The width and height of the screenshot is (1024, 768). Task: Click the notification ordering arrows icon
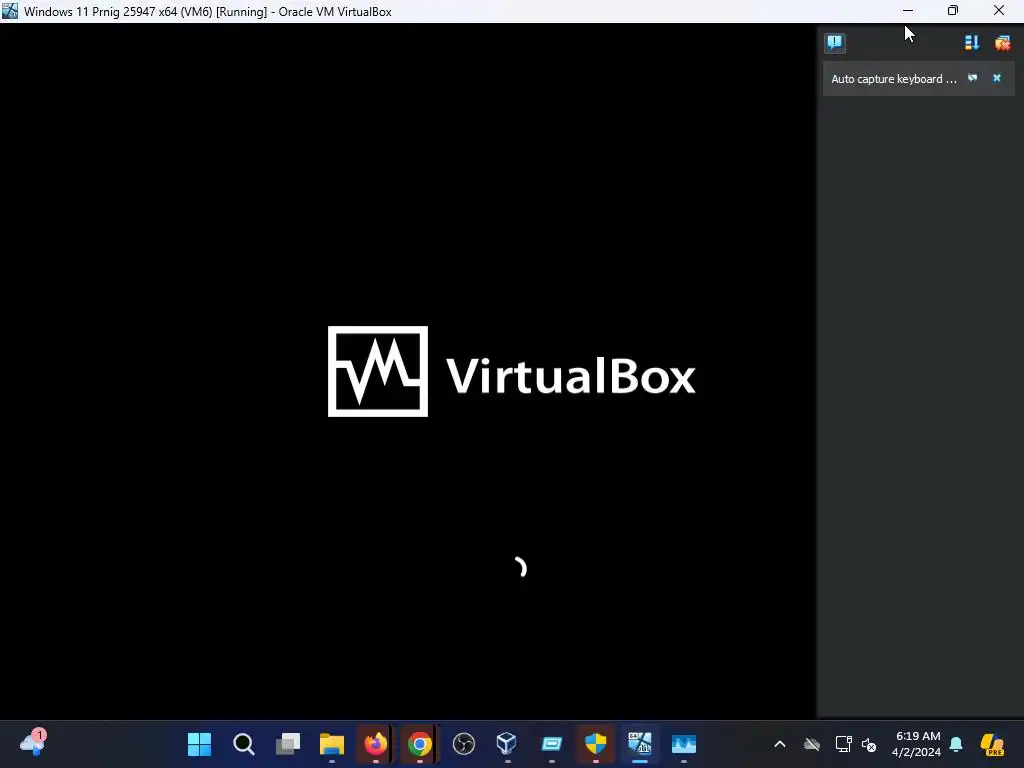tap(972, 43)
